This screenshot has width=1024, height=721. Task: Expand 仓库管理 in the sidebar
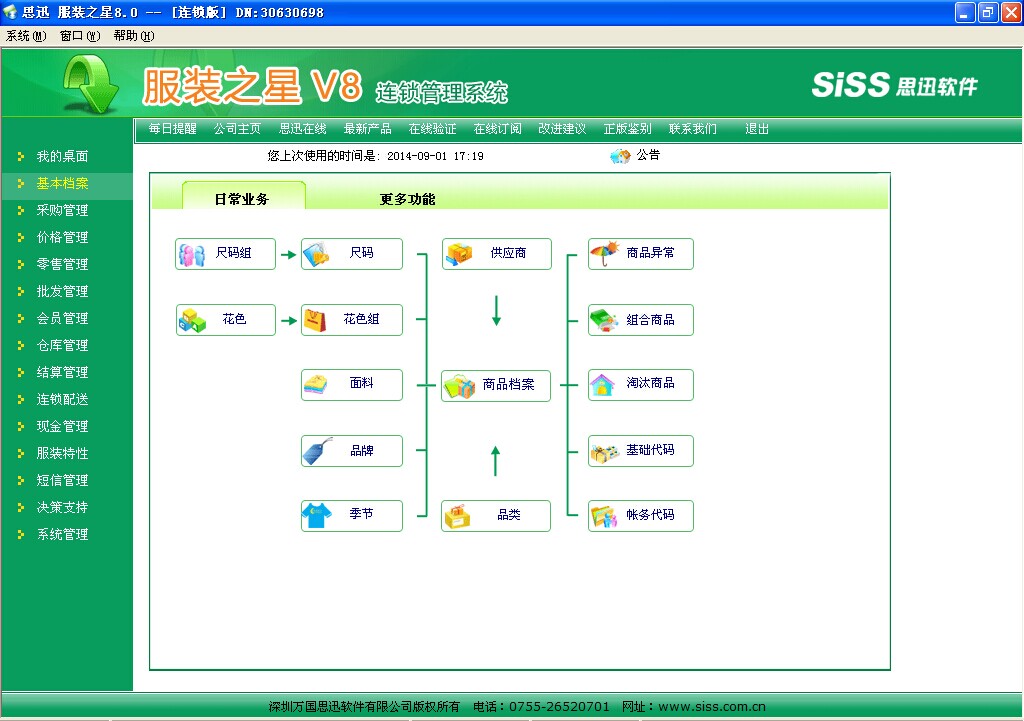pos(62,346)
